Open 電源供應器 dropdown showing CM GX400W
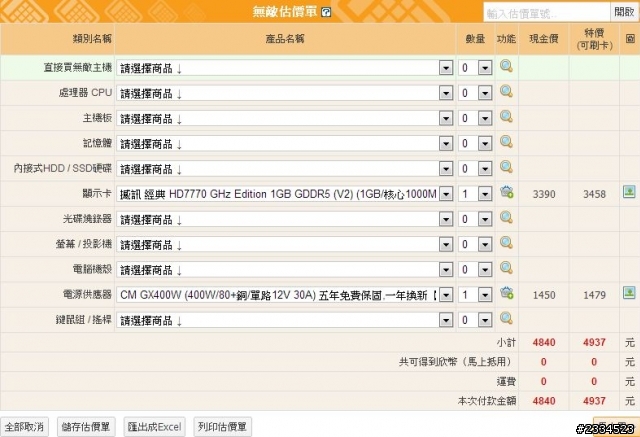The image size is (640, 437). click(285, 295)
